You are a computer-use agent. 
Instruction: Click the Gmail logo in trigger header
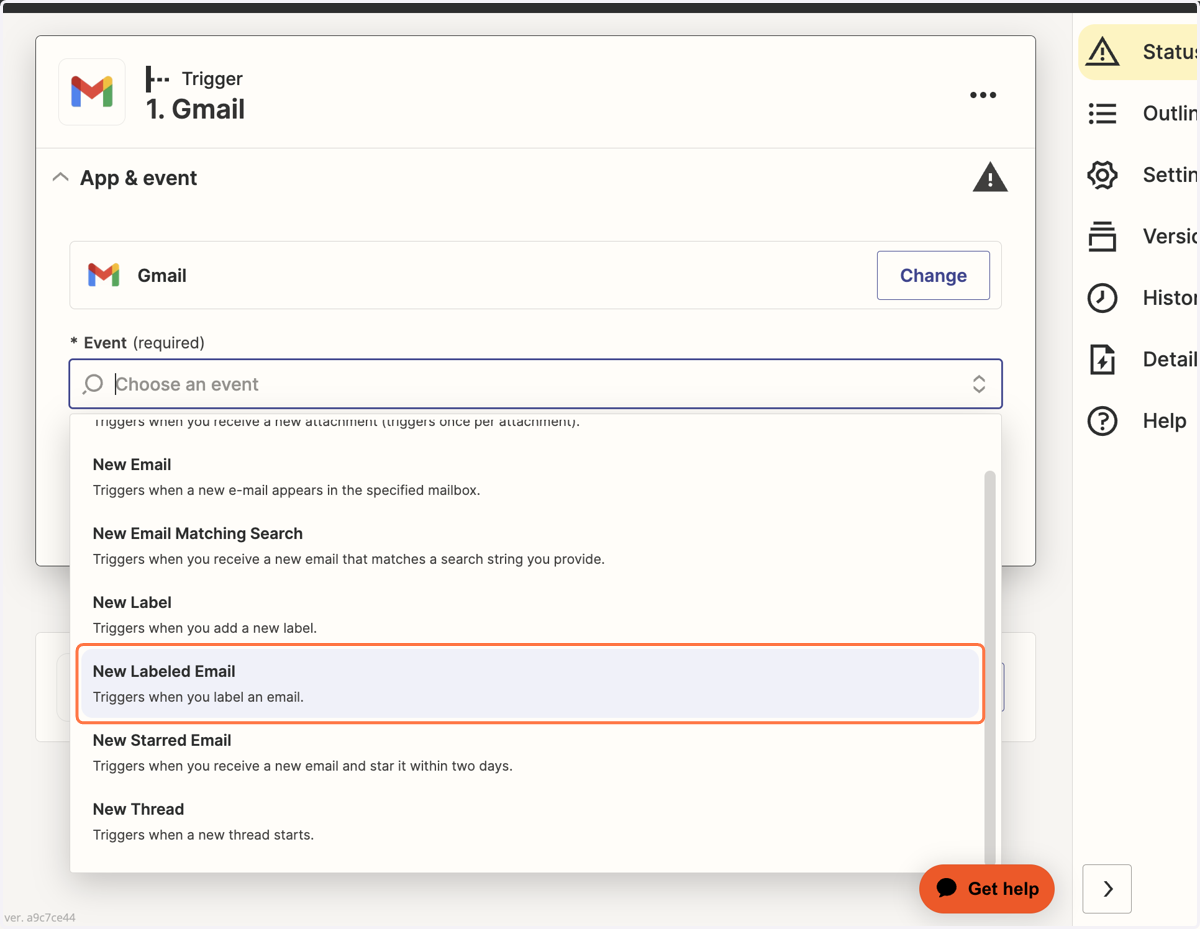coord(92,92)
